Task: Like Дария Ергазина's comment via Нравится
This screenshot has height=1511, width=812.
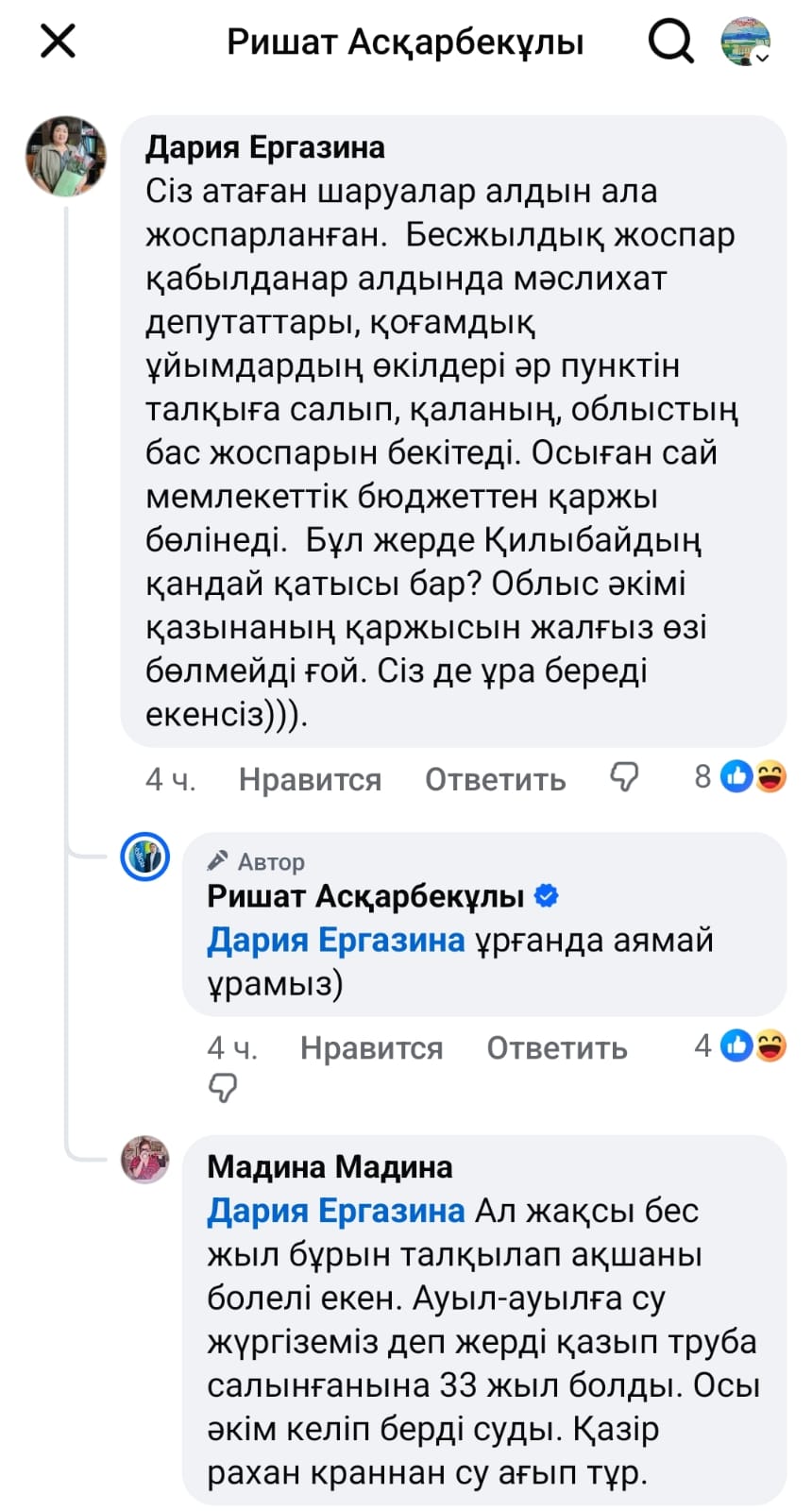Action: pos(310,779)
